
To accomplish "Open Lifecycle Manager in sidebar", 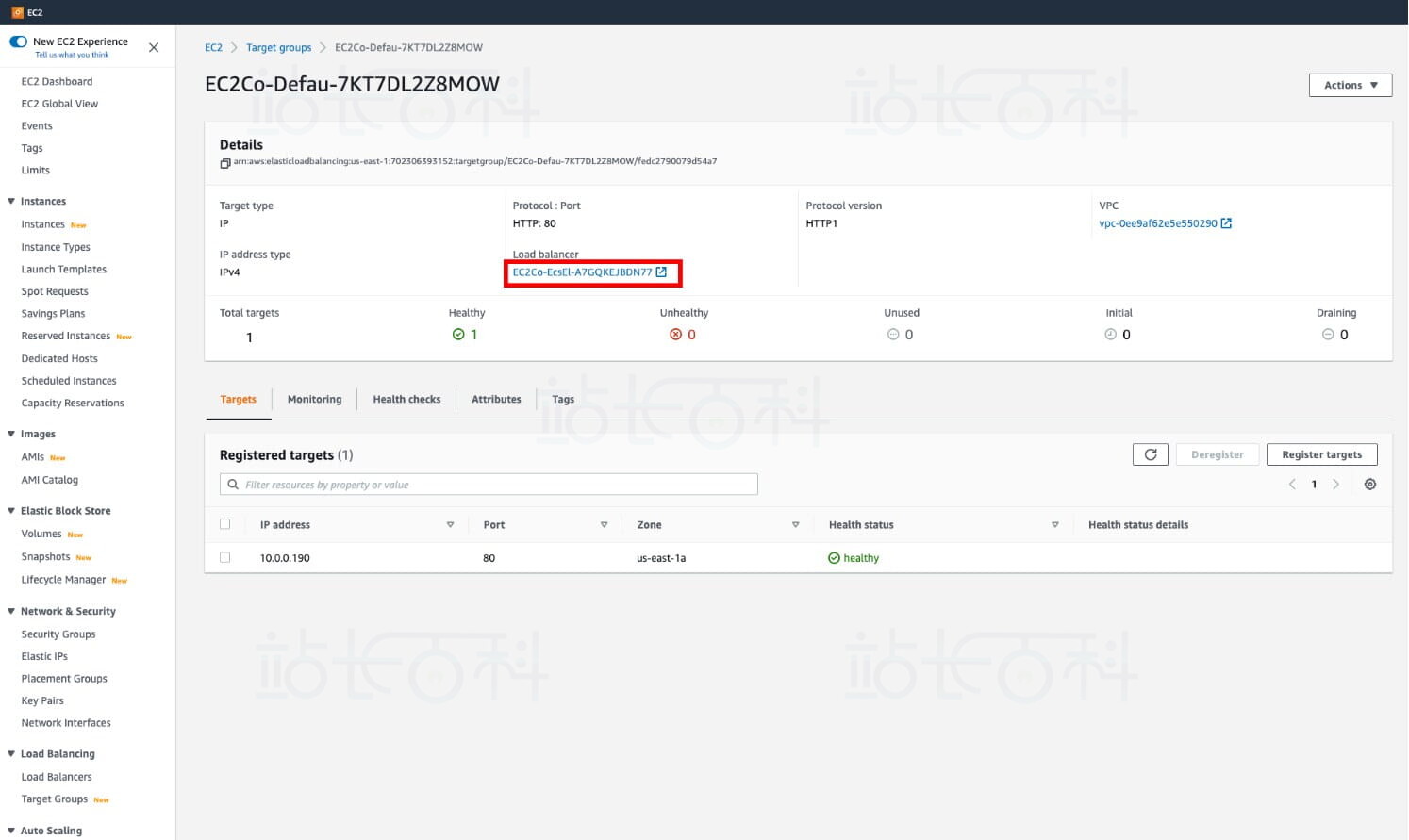I will click(x=63, y=580).
